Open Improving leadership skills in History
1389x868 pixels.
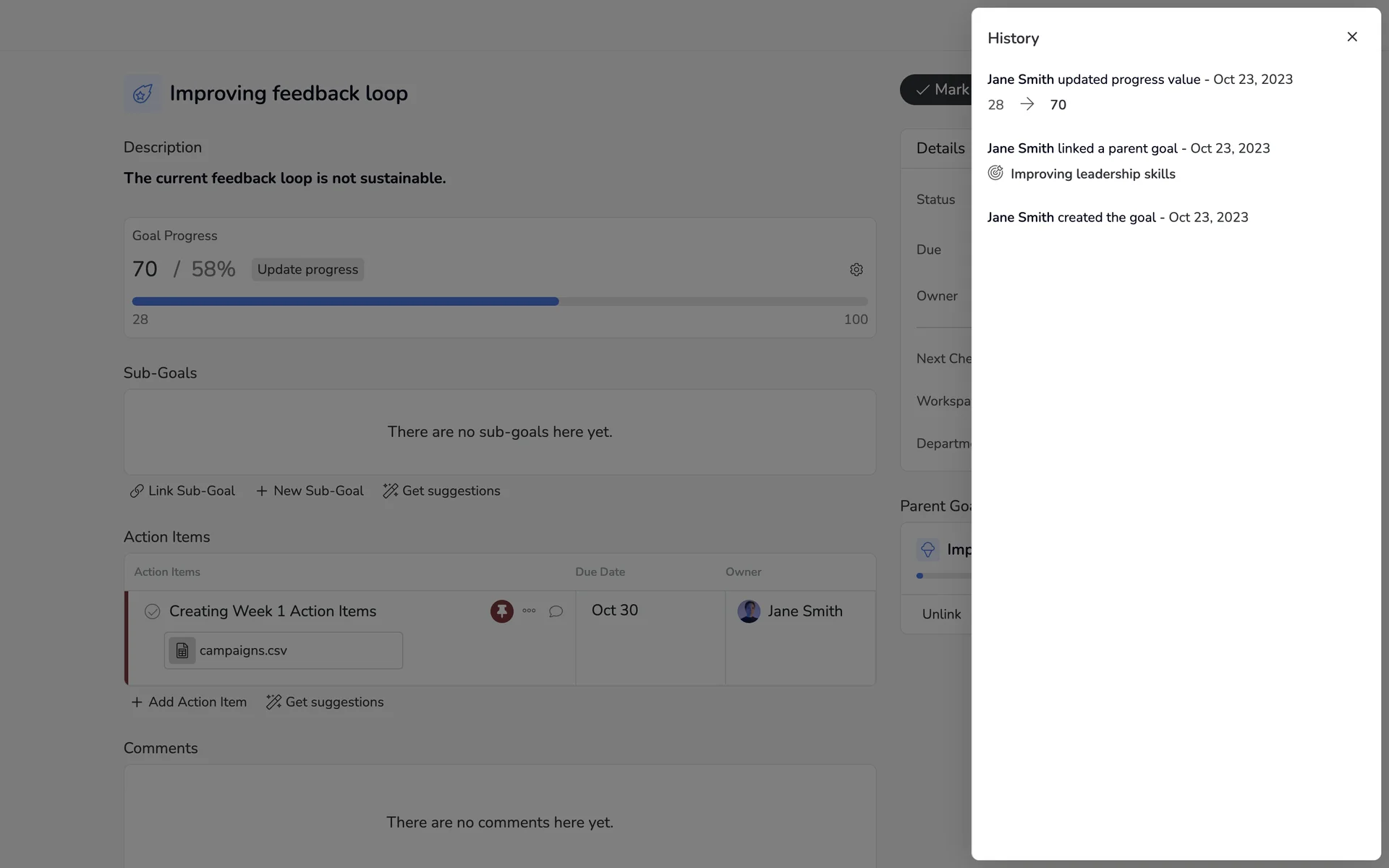(1092, 174)
